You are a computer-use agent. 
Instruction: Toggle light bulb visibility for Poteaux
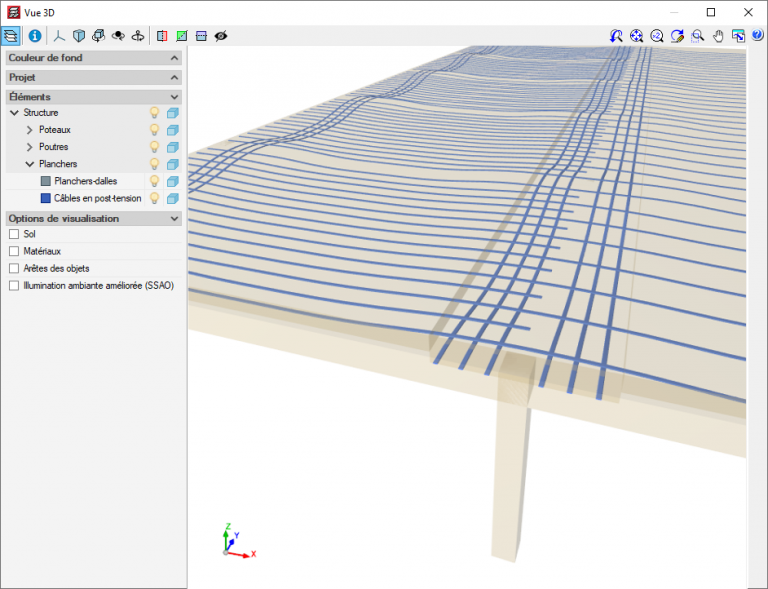click(x=154, y=130)
